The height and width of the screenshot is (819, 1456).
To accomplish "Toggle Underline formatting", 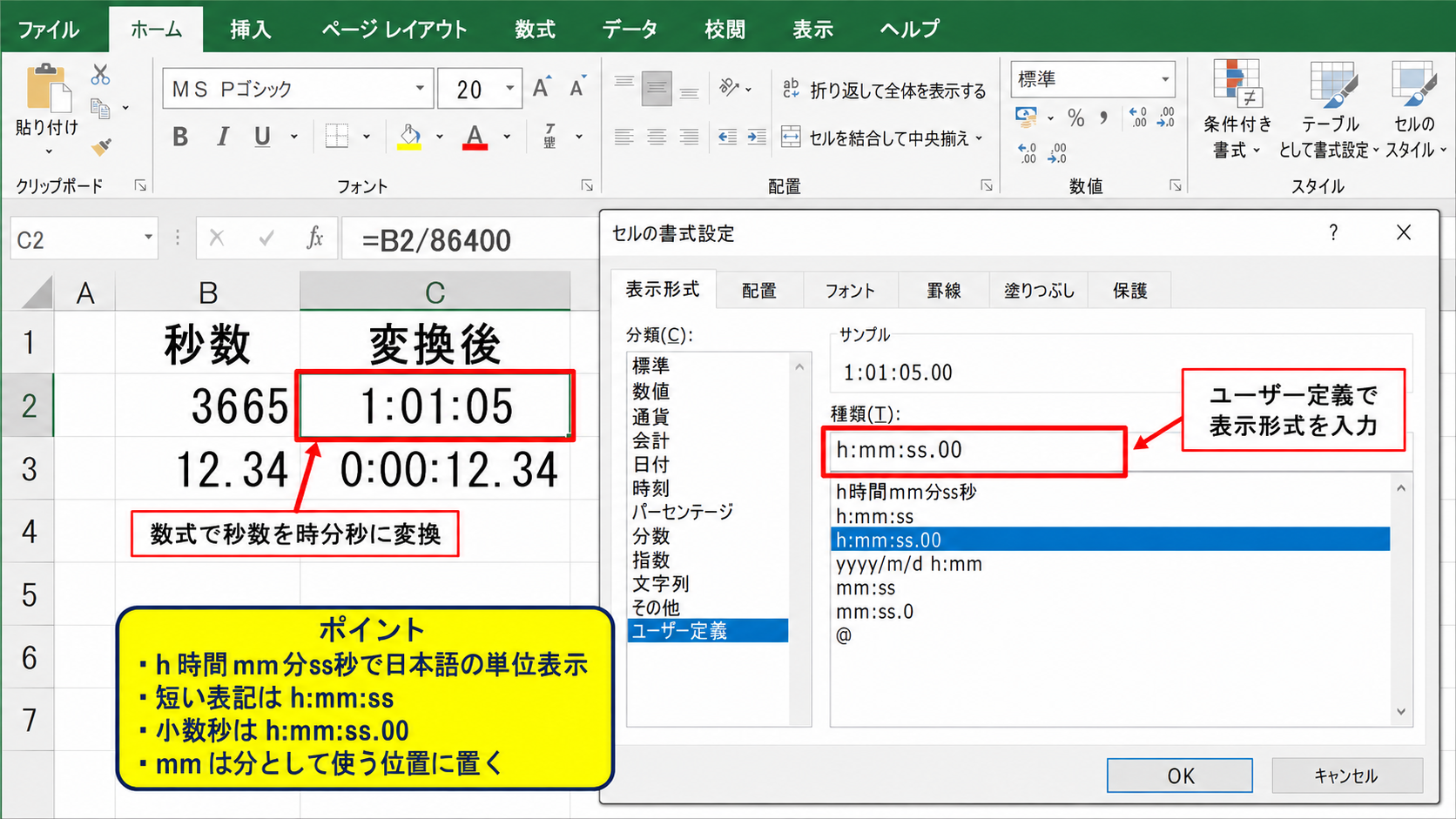I will coord(262,137).
